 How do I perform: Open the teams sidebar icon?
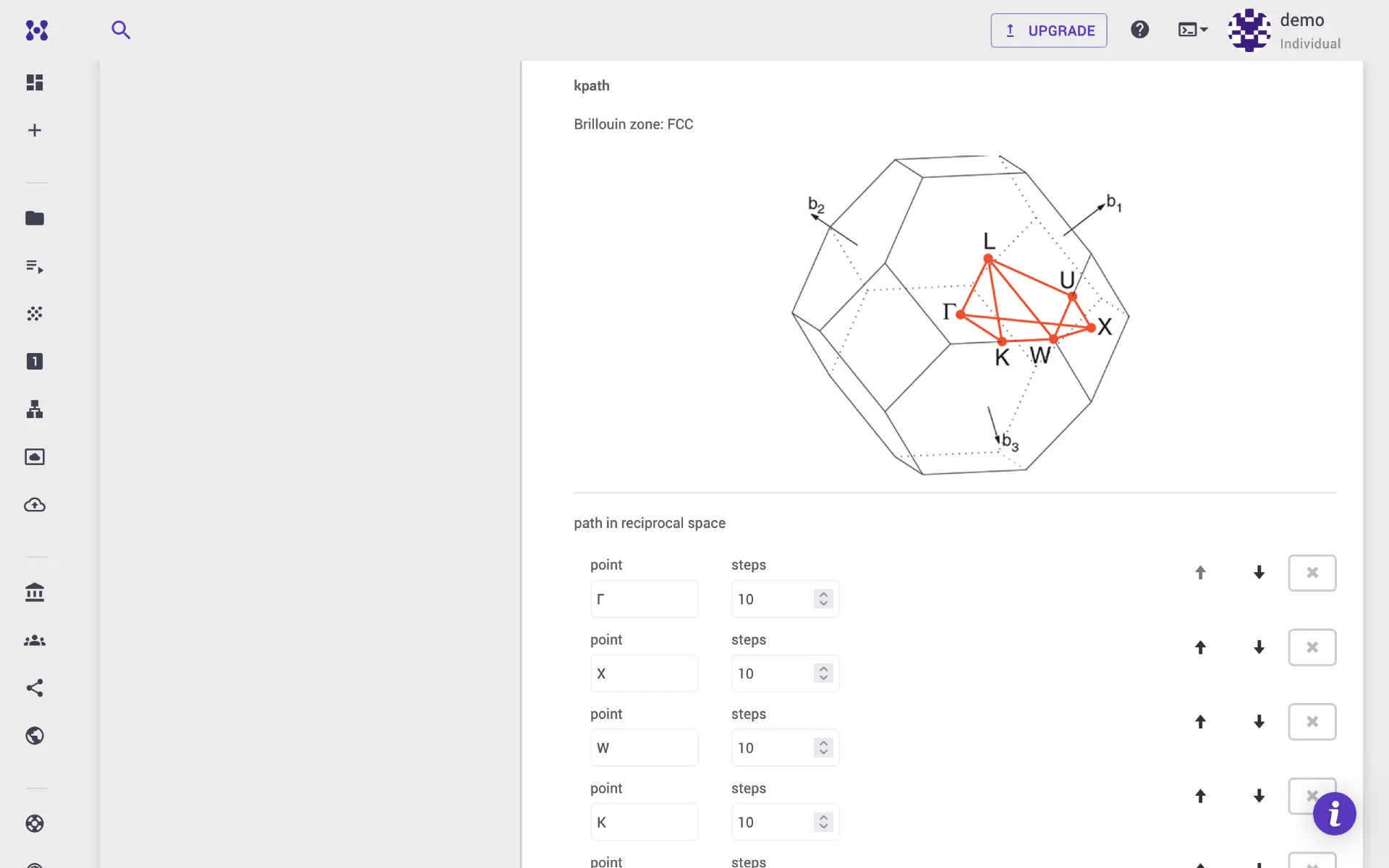click(34, 640)
